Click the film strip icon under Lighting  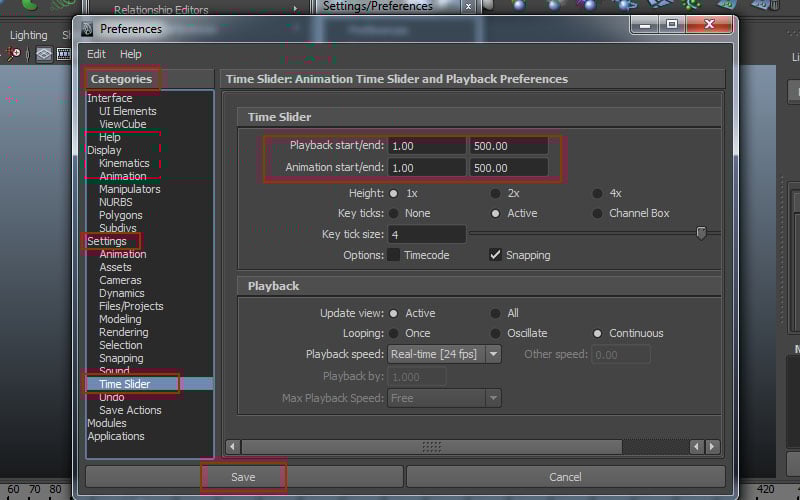(x=44, y=55)
